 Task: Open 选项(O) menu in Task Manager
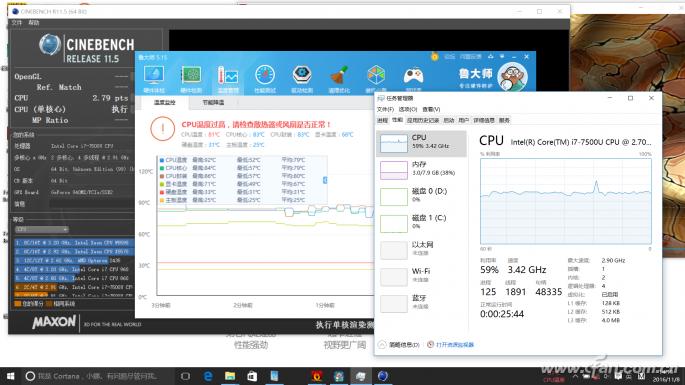[x=408, y=109]
